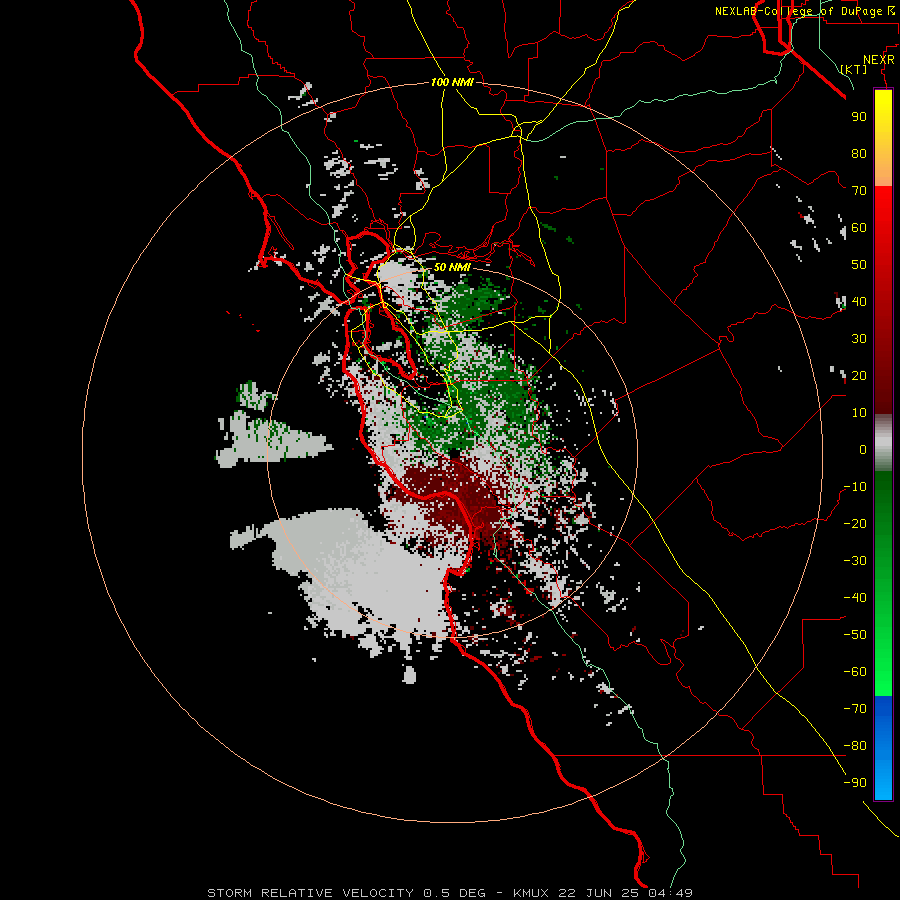This screenshot has width=900, height=900.
Task: Click the positive 40 scale label
Action: click(x=859, y=301)
